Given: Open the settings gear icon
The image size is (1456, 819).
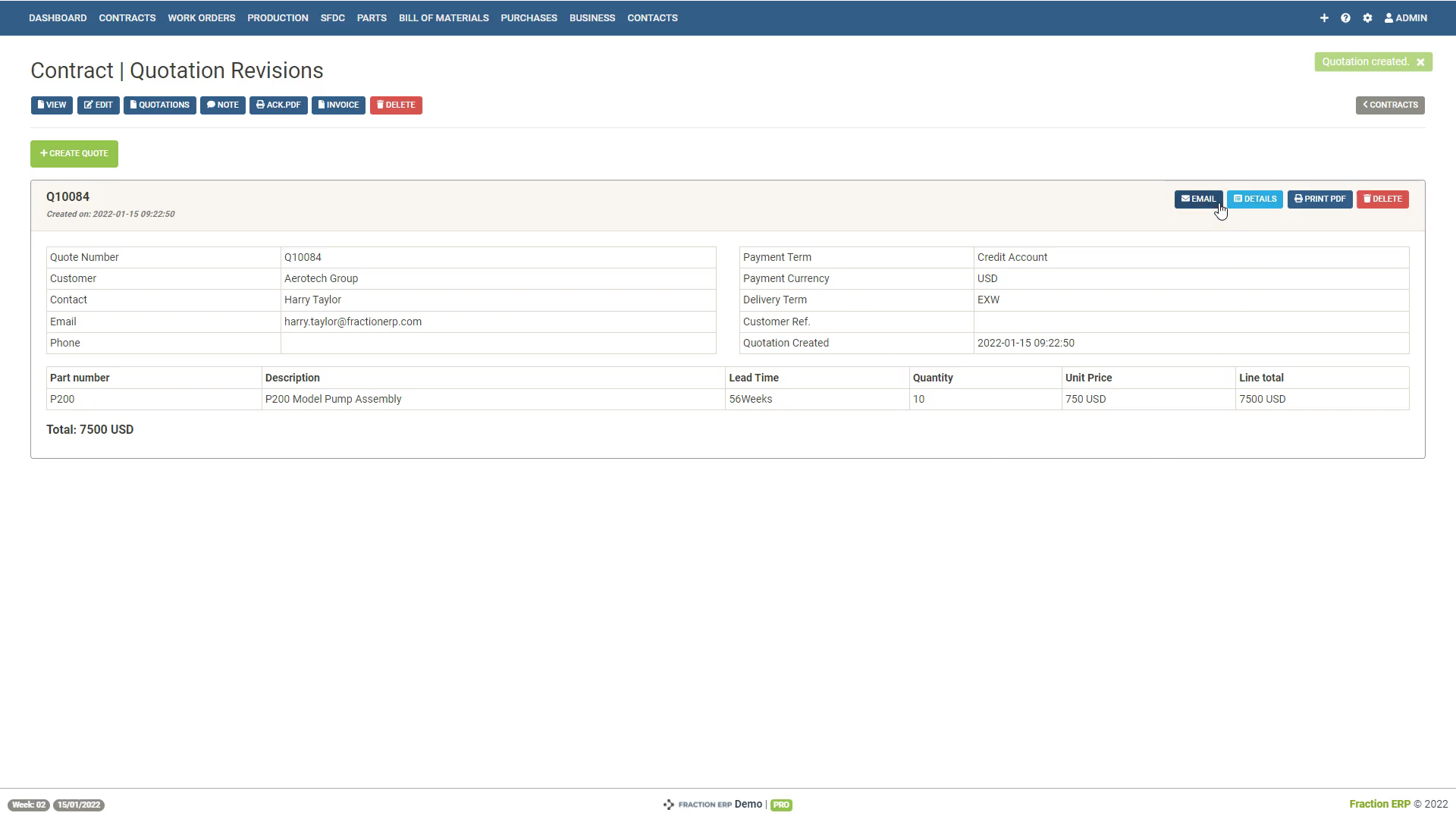Looking at the screenshot, I should (1367, 17).
